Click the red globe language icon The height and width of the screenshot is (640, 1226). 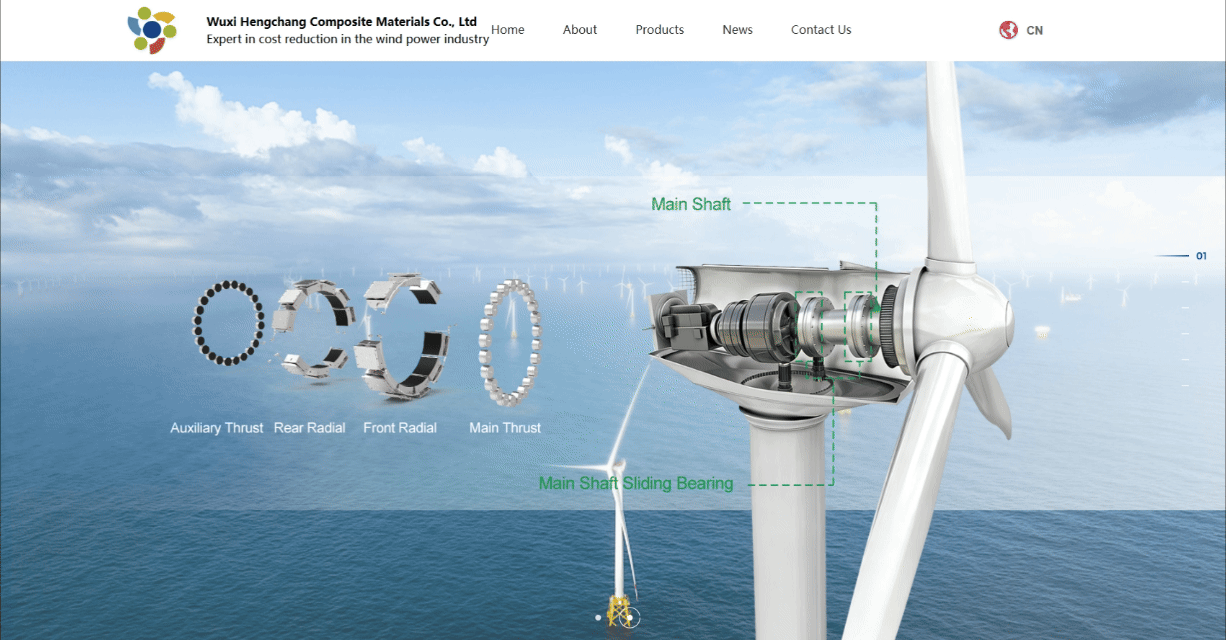click(1008, 30)
